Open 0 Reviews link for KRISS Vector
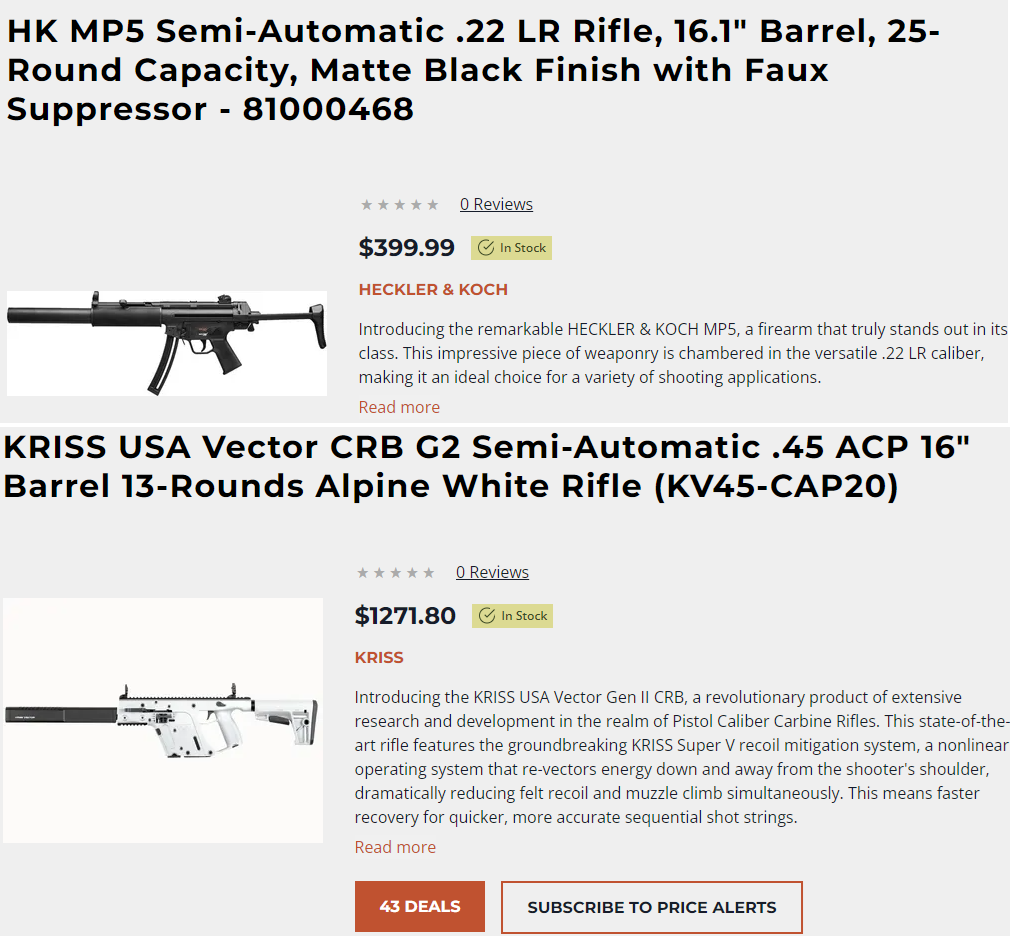The width and height of the screenshot is (1010, 940). (492, 572)
